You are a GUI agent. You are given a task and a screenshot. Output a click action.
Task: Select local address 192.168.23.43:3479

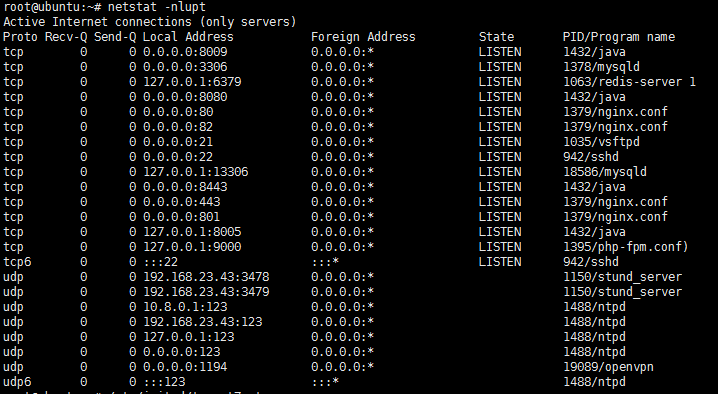coord(207,292)
